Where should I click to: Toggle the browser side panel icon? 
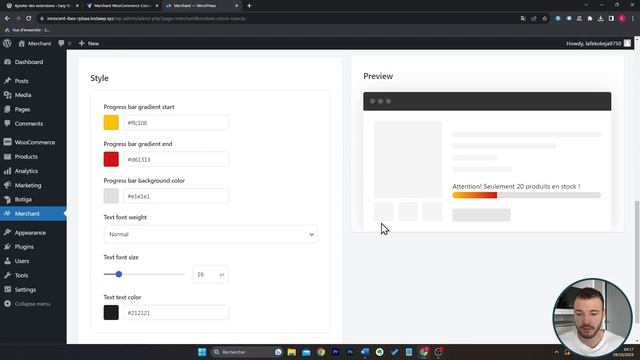pos(611,18)
